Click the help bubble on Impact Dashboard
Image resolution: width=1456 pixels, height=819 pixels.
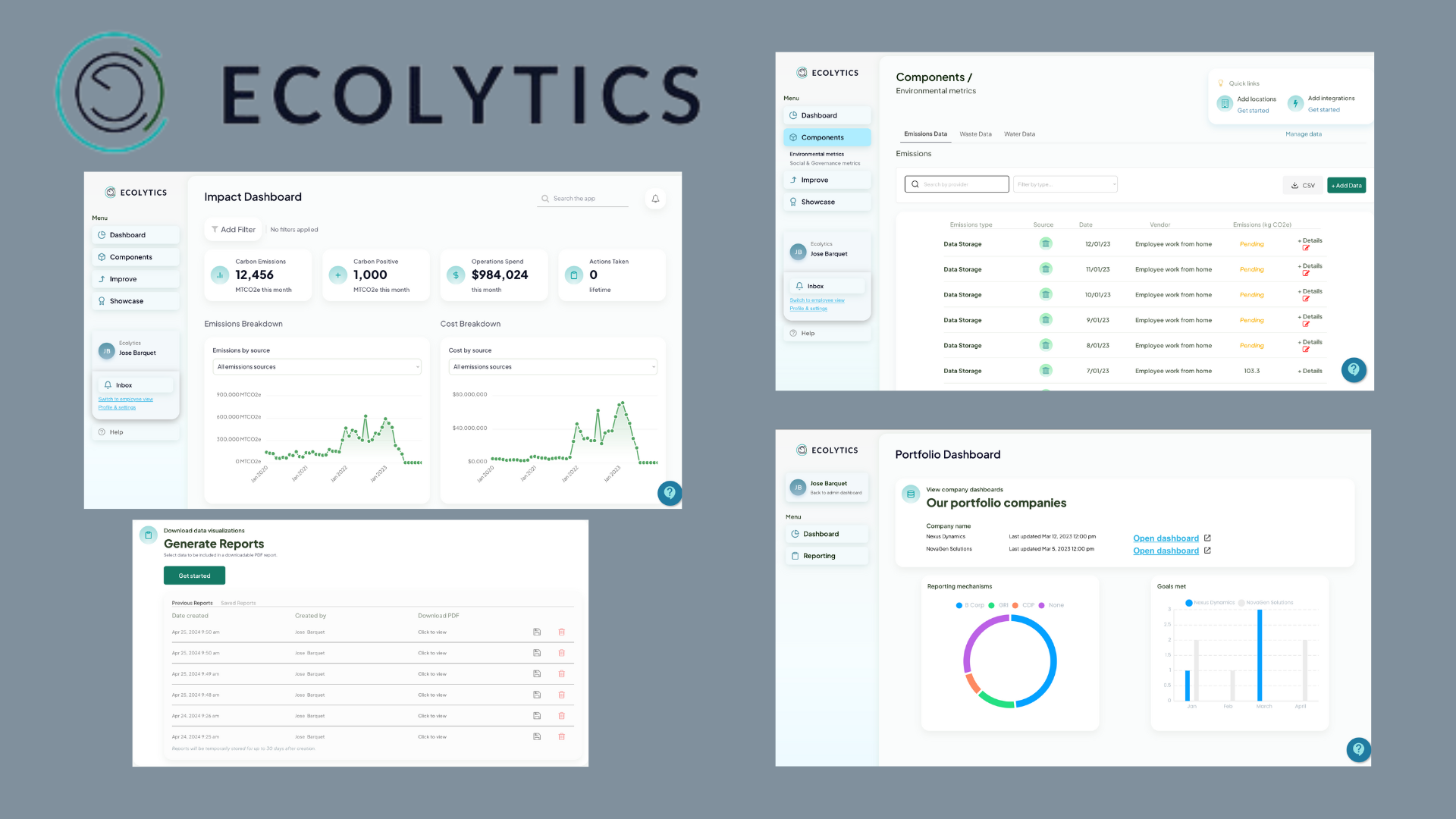tap(670, 493)
